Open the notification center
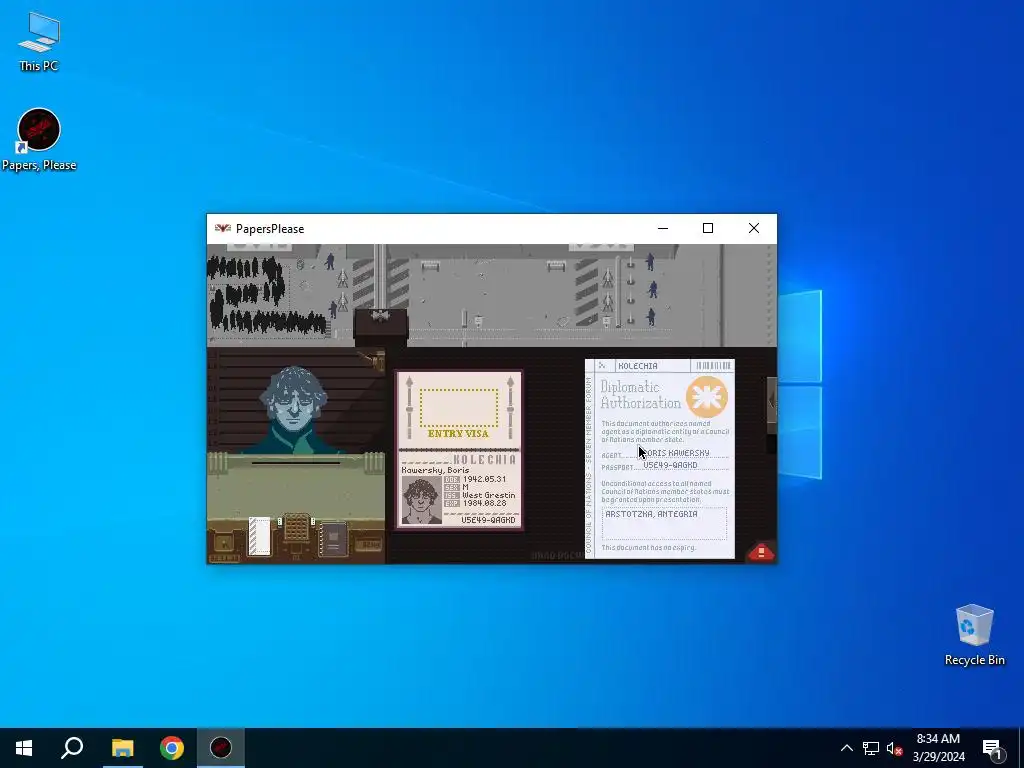Image resolution: width=1024 pixels, height=768 pixels. [992, 748]
